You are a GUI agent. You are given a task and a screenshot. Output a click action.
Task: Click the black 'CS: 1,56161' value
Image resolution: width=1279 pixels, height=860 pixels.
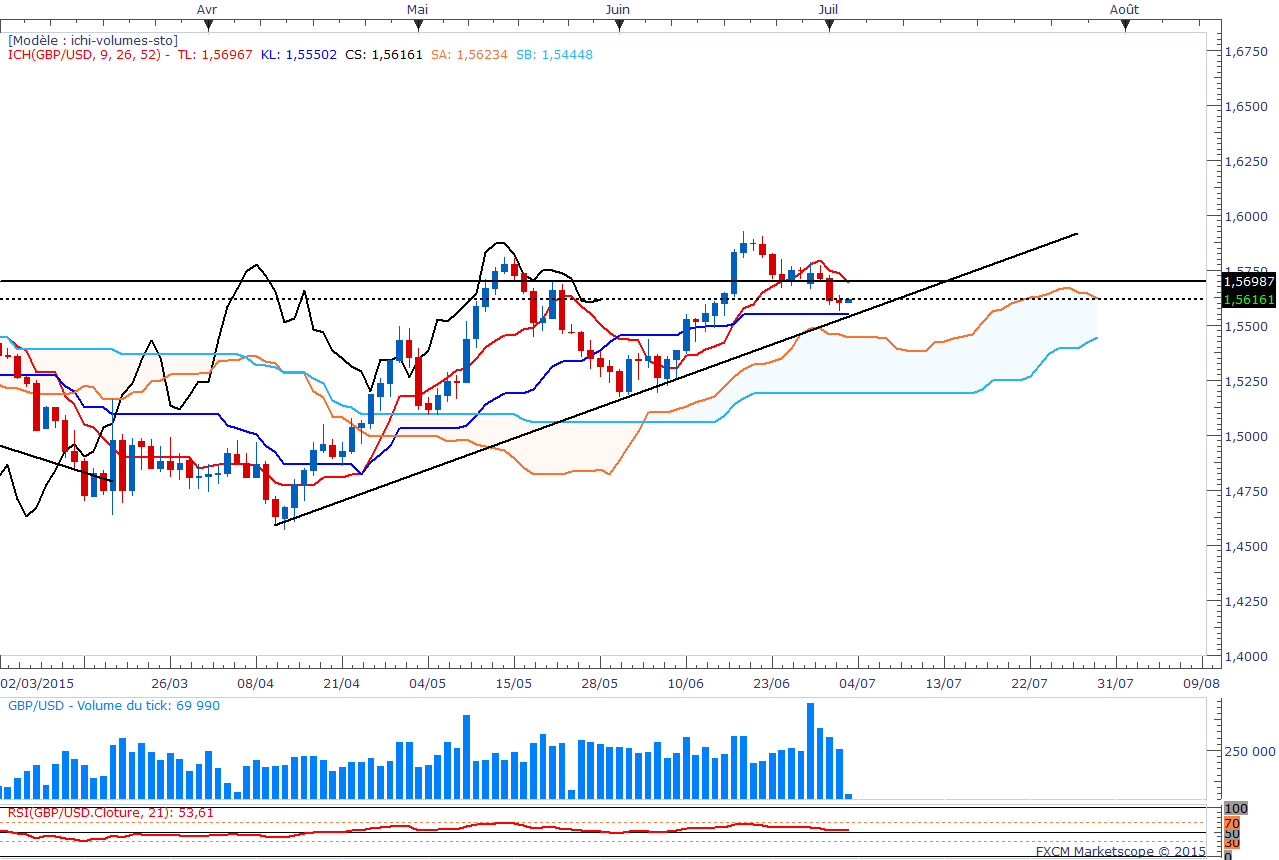384,54
